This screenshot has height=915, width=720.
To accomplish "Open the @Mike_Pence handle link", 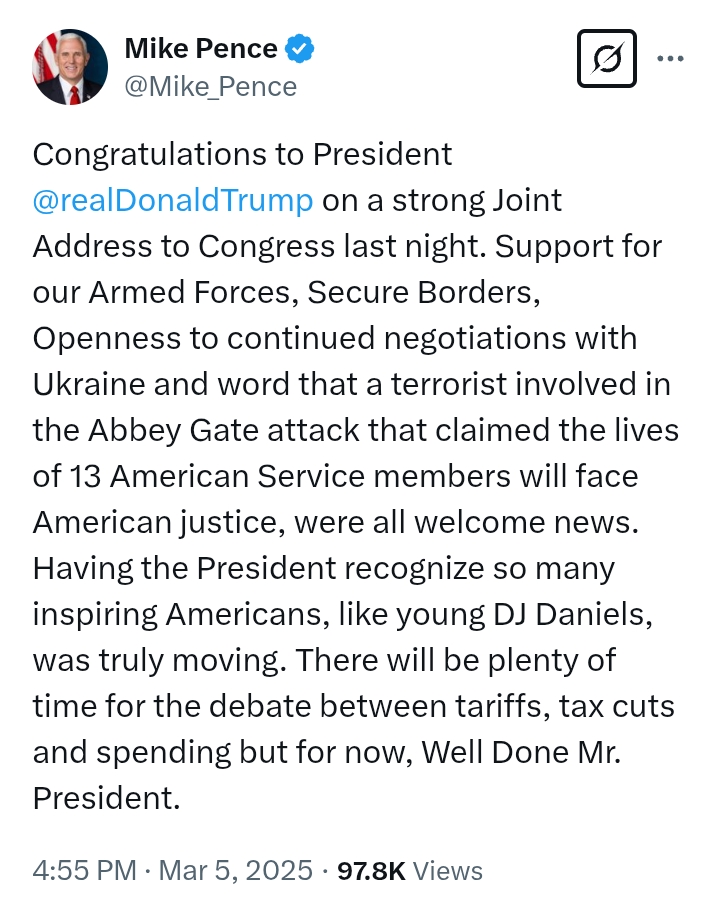I will coord(210,86).
